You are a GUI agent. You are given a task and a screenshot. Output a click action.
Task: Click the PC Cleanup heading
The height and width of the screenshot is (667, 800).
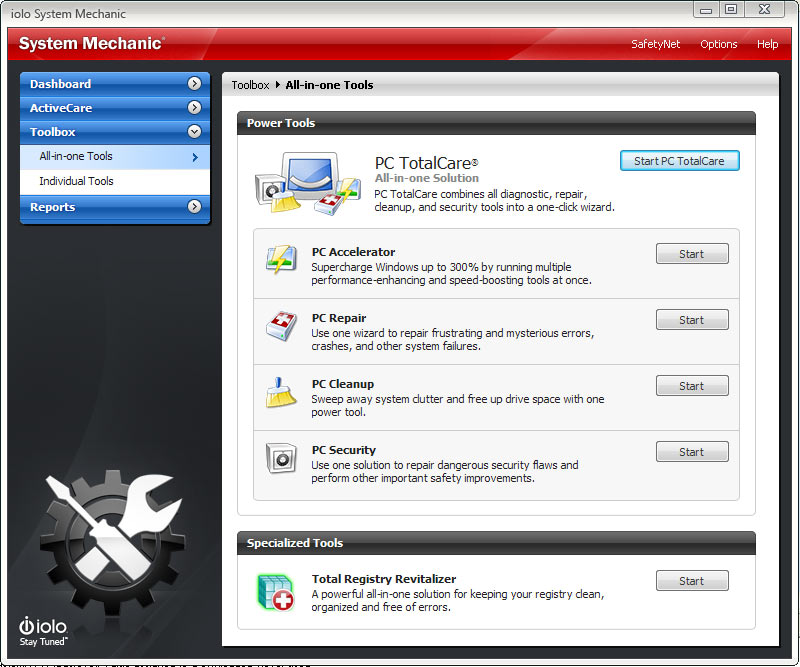point(342,384)
